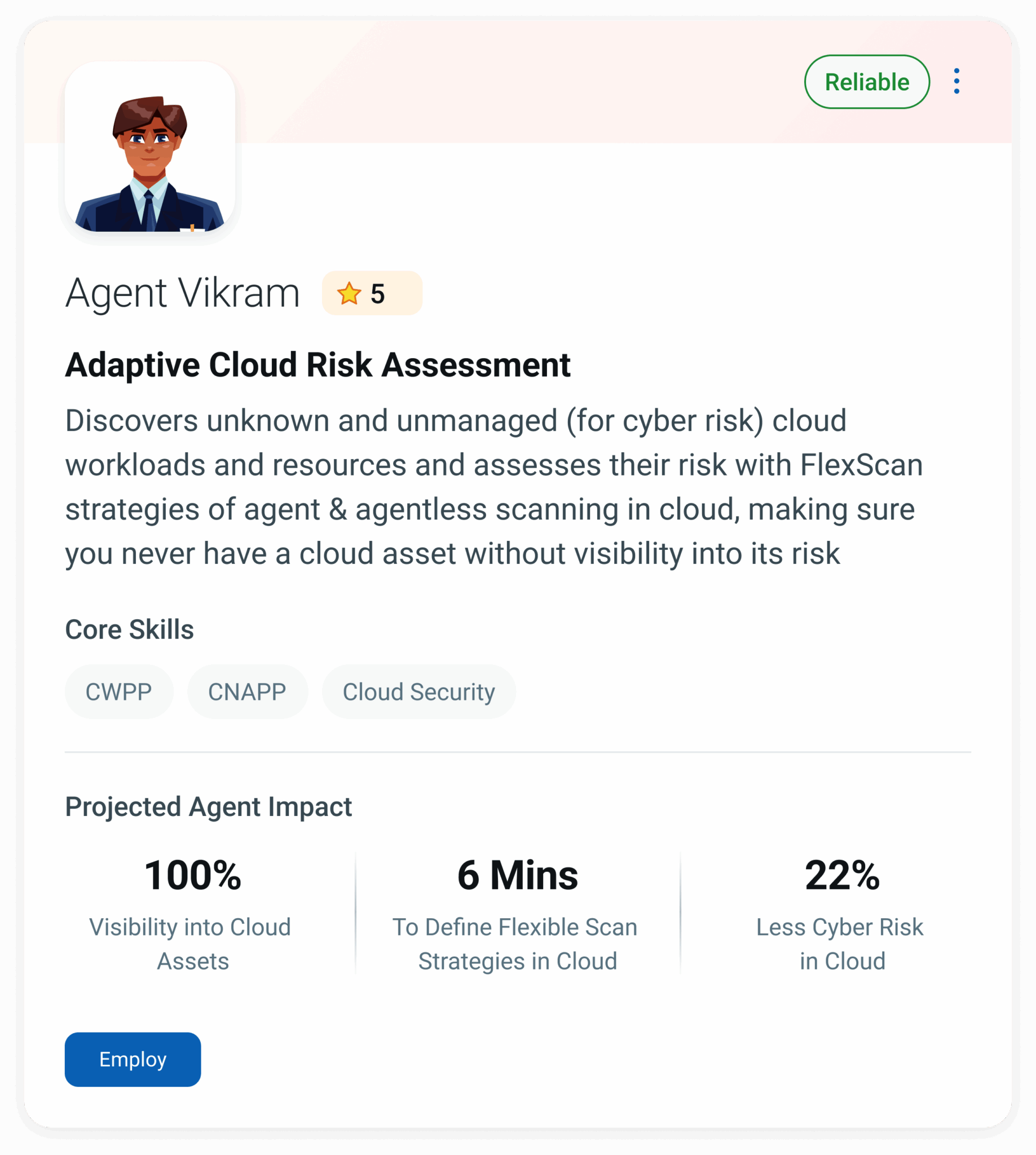Select the Reliable status badge
This screenshot has width=1036, height=1155.
click(x=866, y=81)
